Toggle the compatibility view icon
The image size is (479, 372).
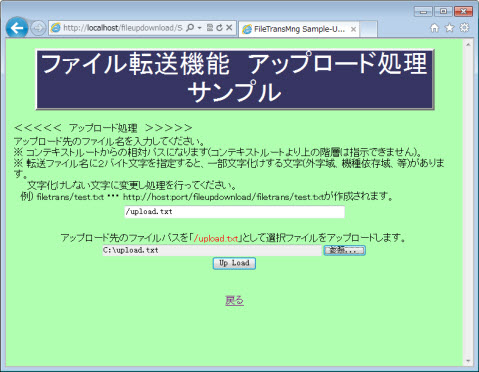click(x=210, y=28)
